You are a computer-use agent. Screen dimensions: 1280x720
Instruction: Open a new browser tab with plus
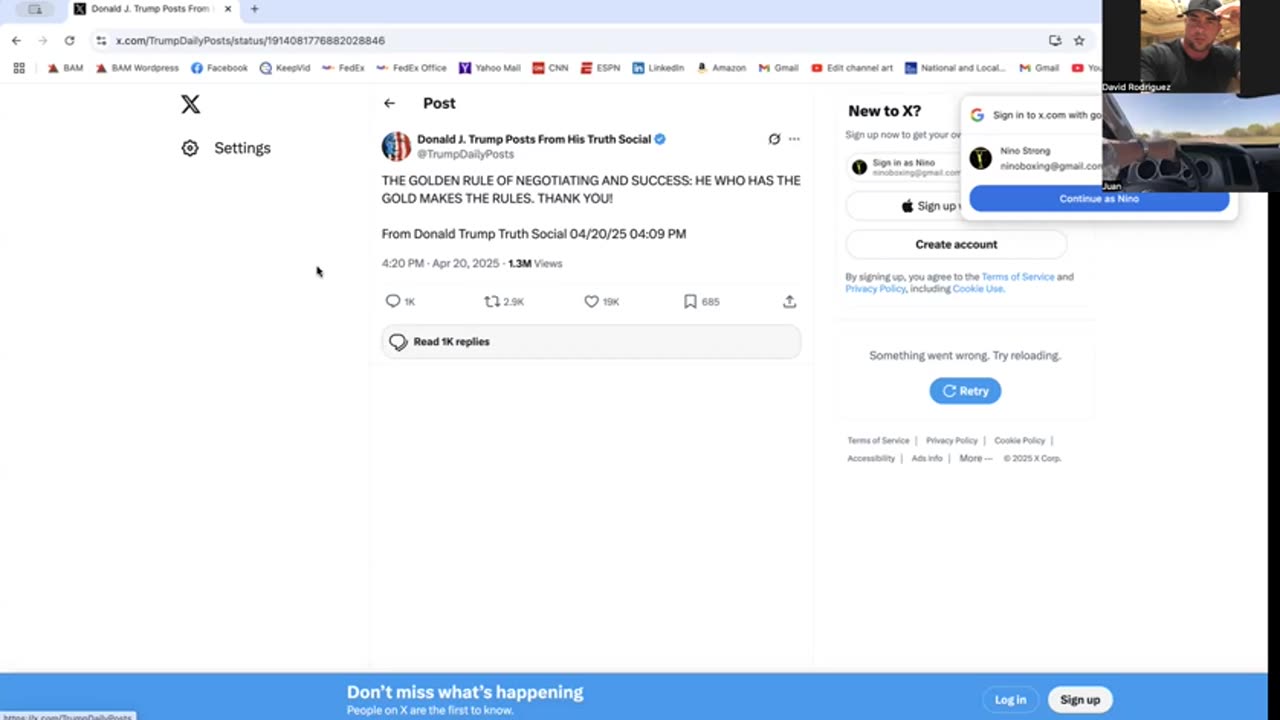pyautogui.click(x=254, y=9)
